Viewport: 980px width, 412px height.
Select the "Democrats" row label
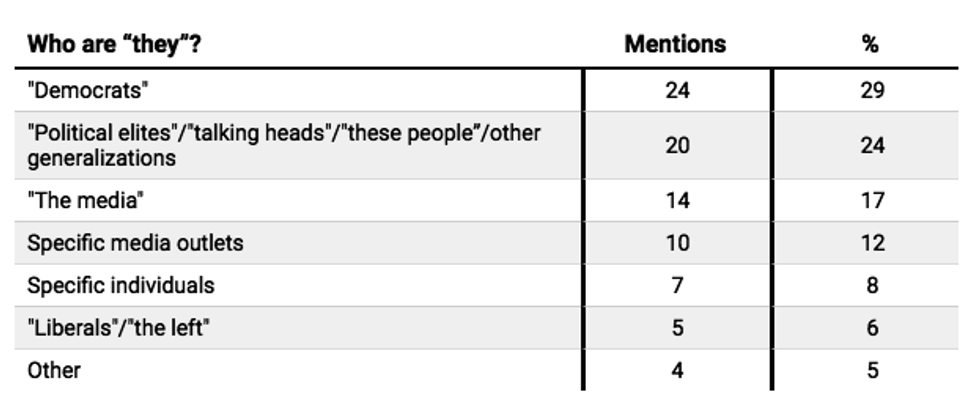tap(88, 91)
